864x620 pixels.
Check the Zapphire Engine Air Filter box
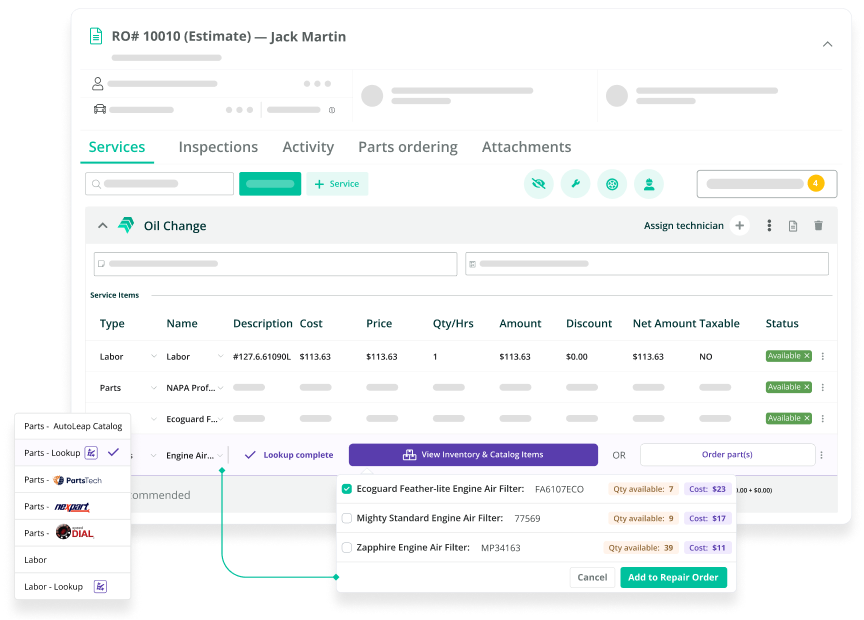pos(347,548)
